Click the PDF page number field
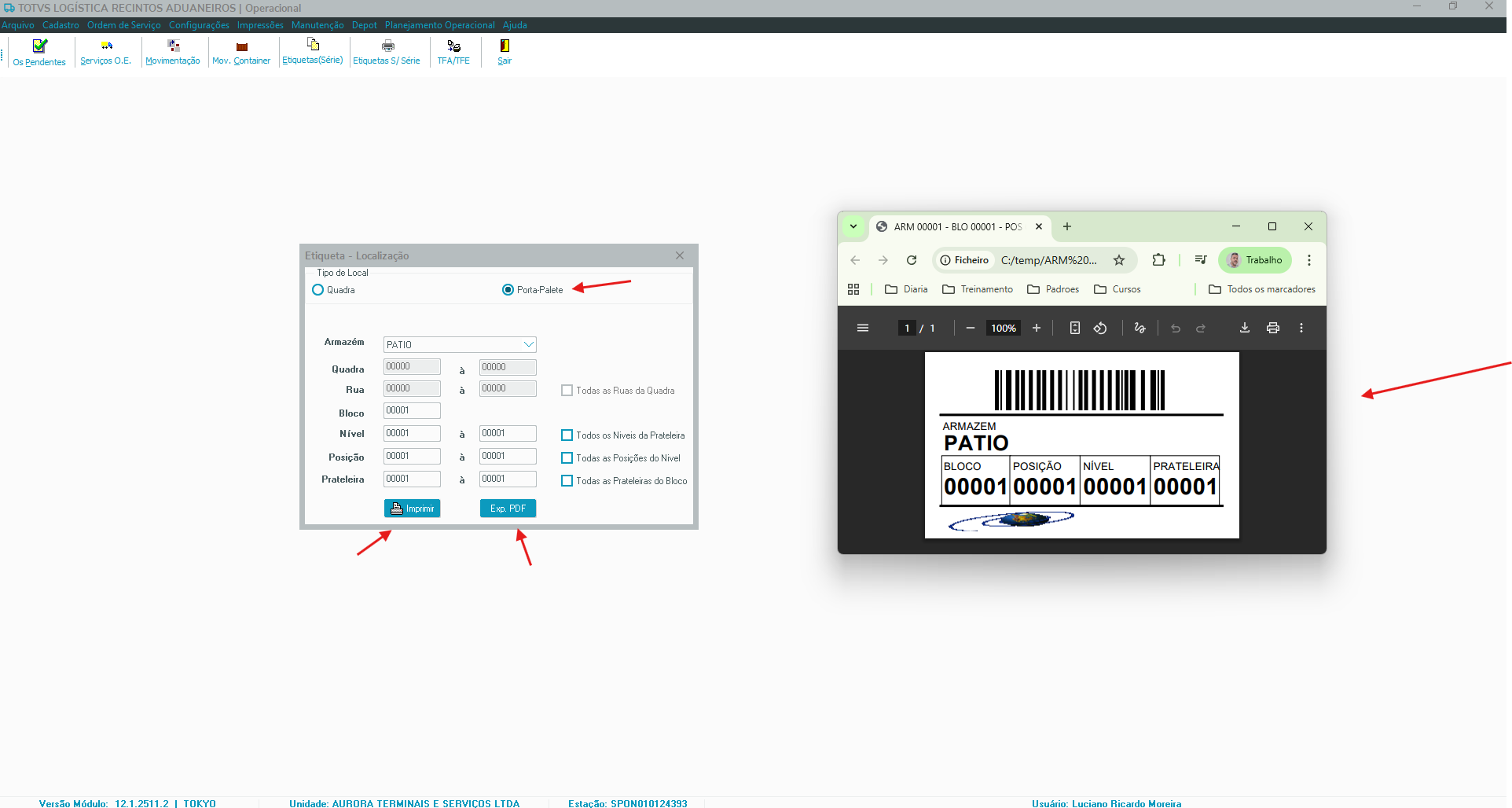 click(x=907, y=328)
